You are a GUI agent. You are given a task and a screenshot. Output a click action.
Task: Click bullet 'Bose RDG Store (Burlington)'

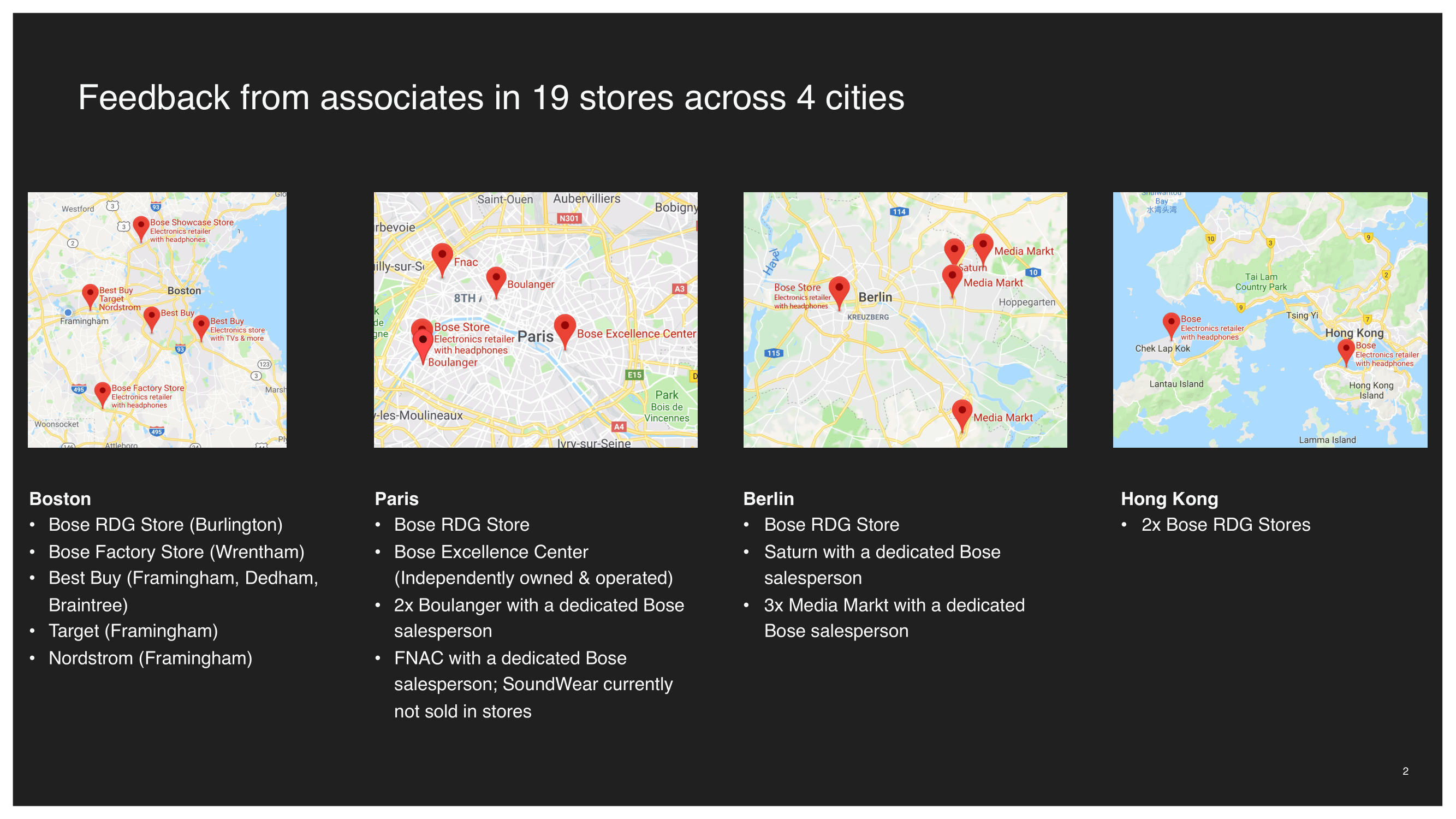(165, 525)
